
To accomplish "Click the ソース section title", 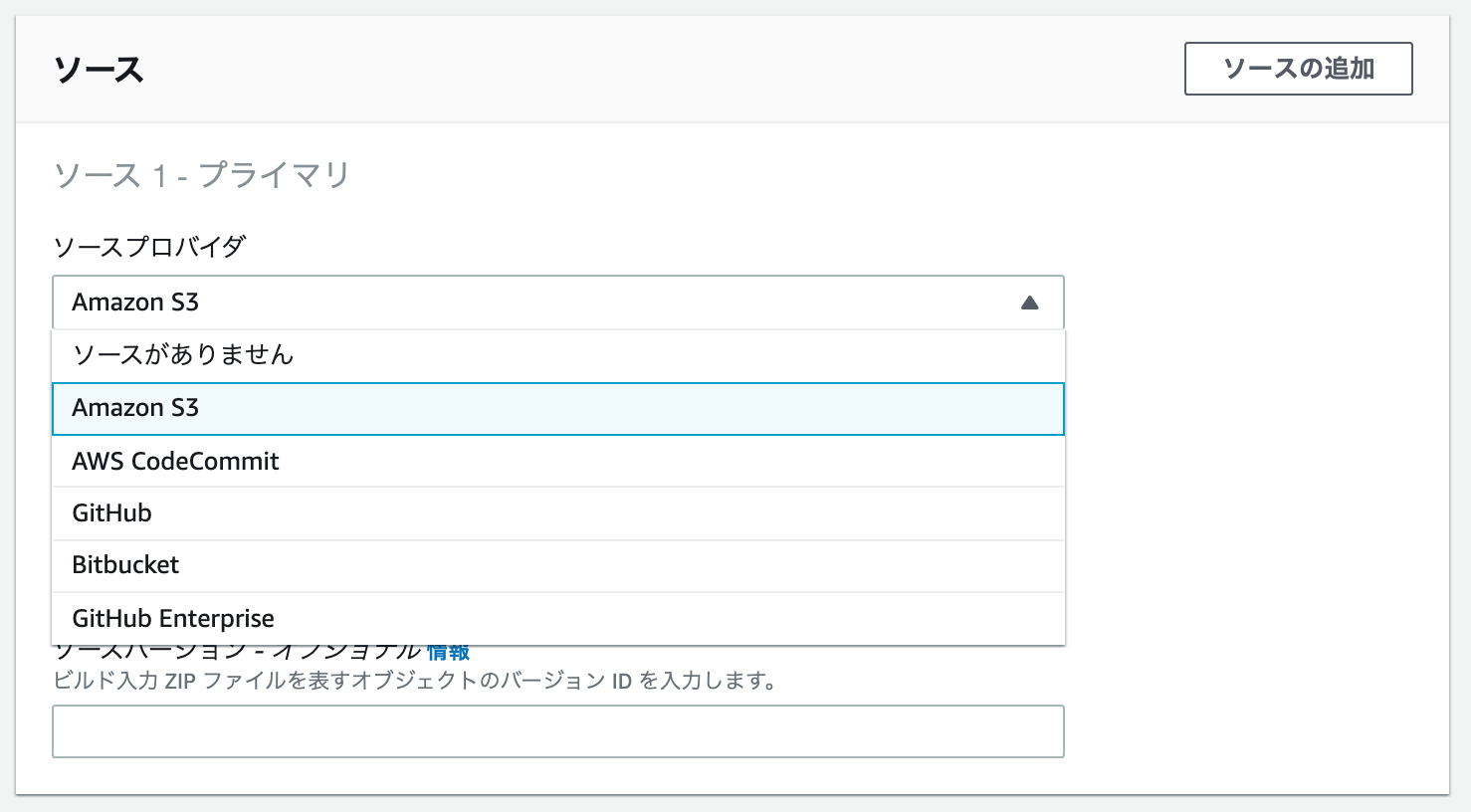I will 100,70.
